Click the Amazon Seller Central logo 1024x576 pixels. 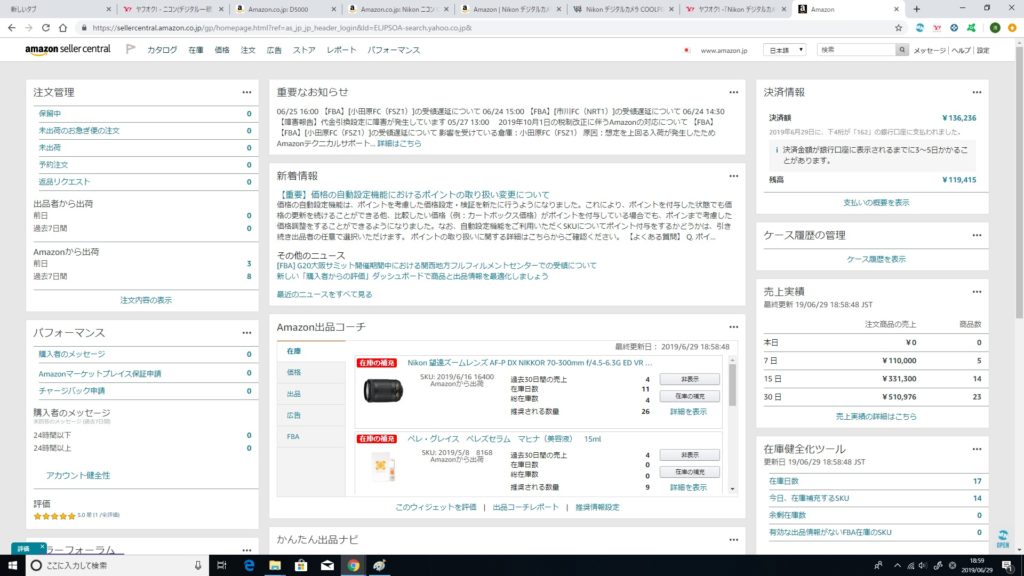click(x=68, y=50)
